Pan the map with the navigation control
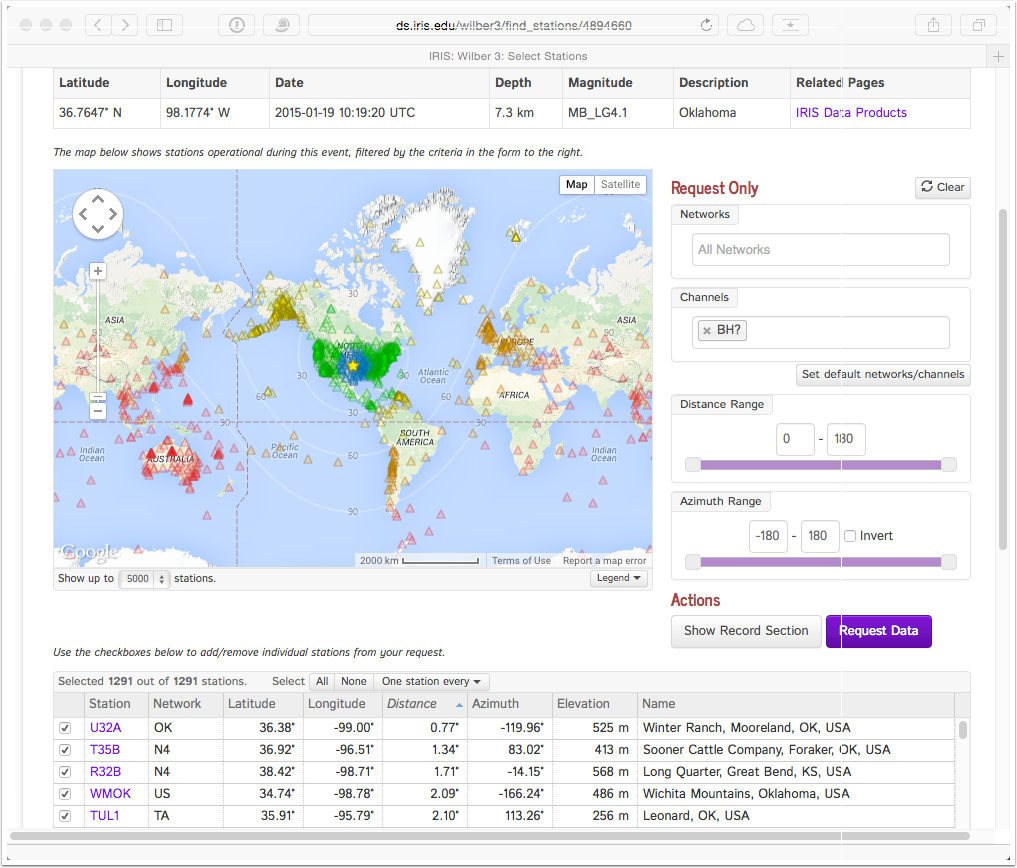 point(98,214)
